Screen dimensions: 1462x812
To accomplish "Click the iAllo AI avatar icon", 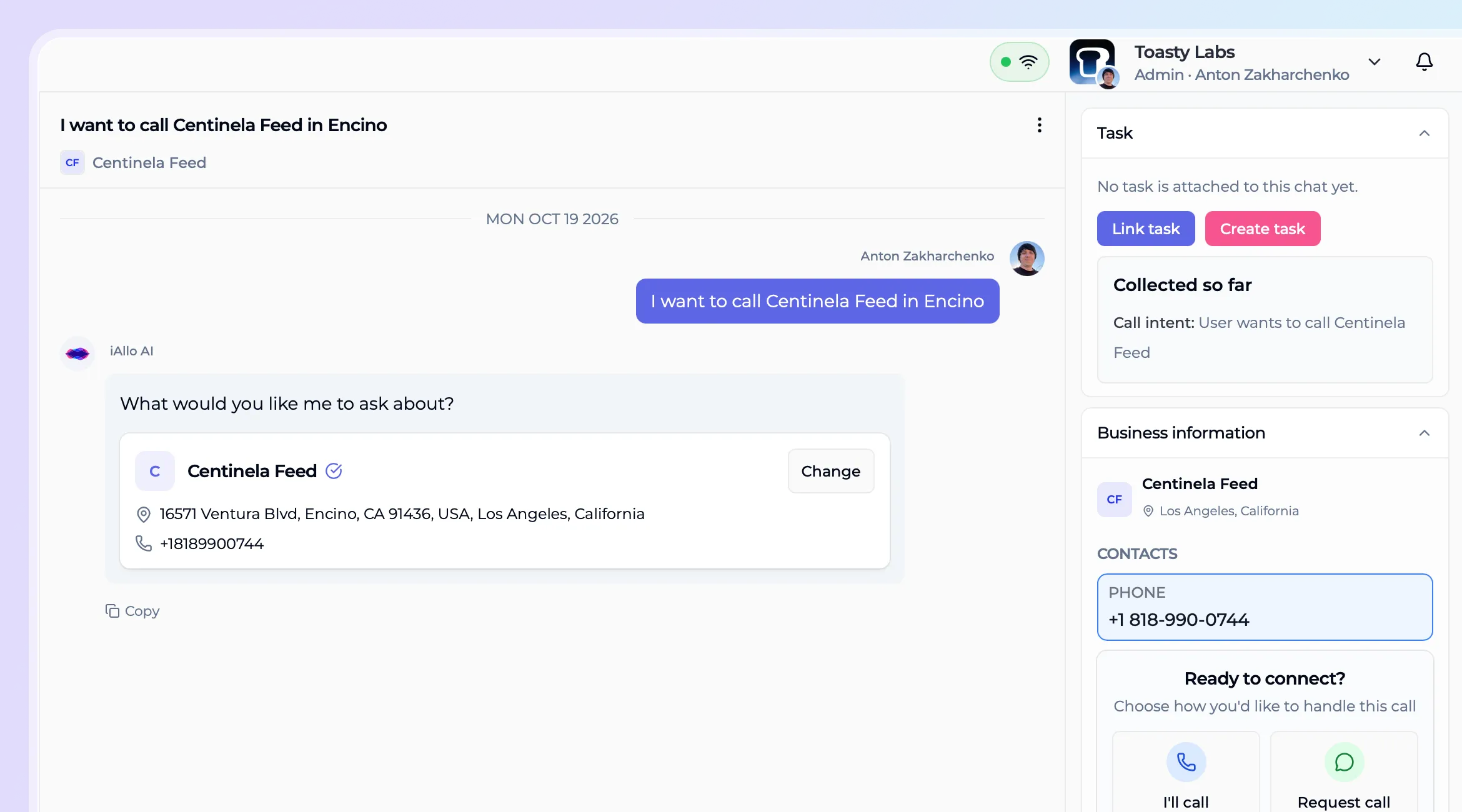I will [77, 354].
